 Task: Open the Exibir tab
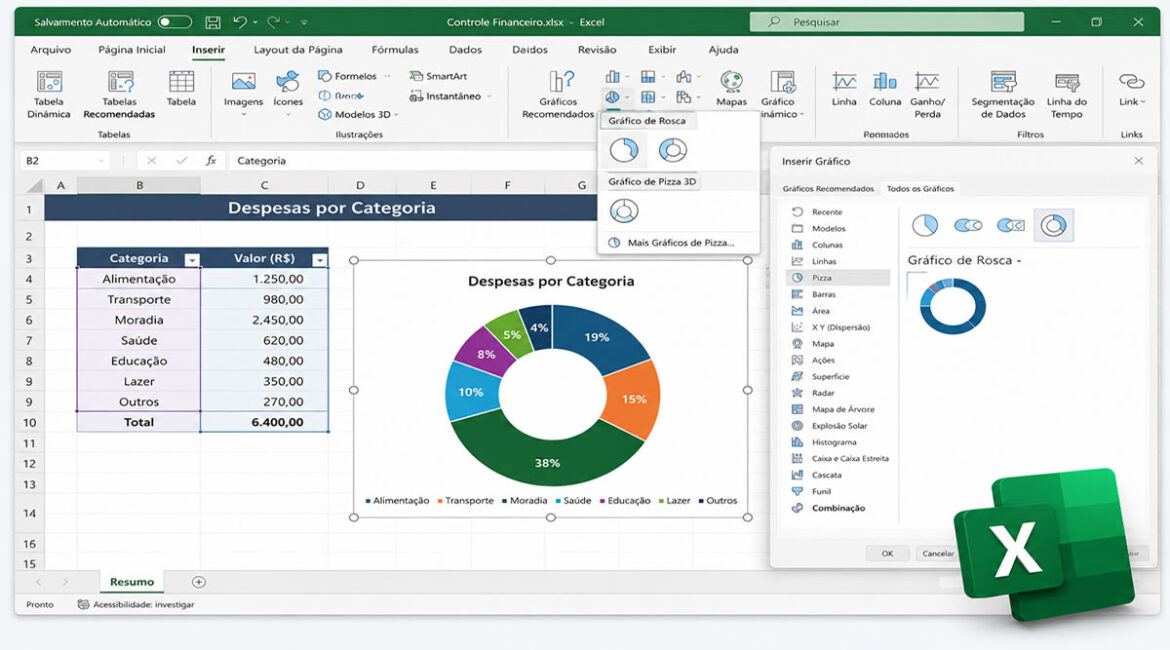tap(662, 49)
